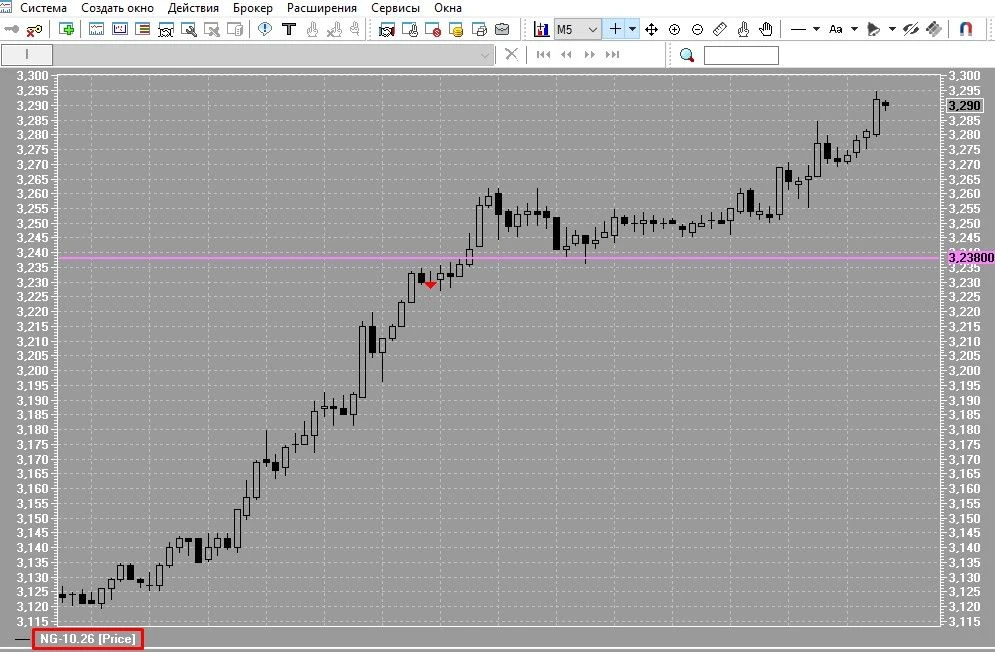Click the chart indicators icon left of M5
Screen dimensions: 995x652
[x=541, y=29]
